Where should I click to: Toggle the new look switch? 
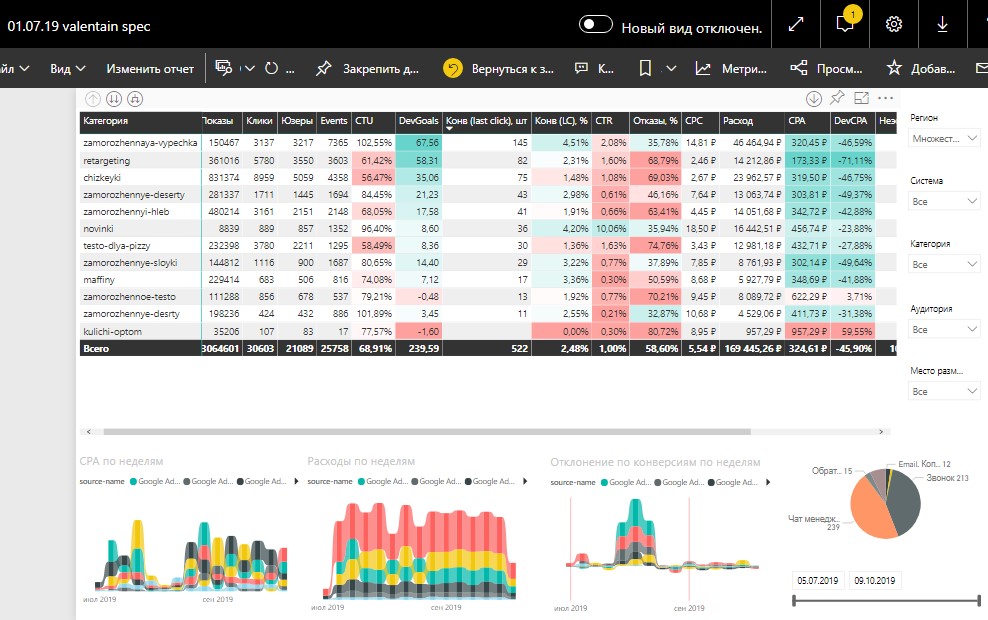pos(595,25)
